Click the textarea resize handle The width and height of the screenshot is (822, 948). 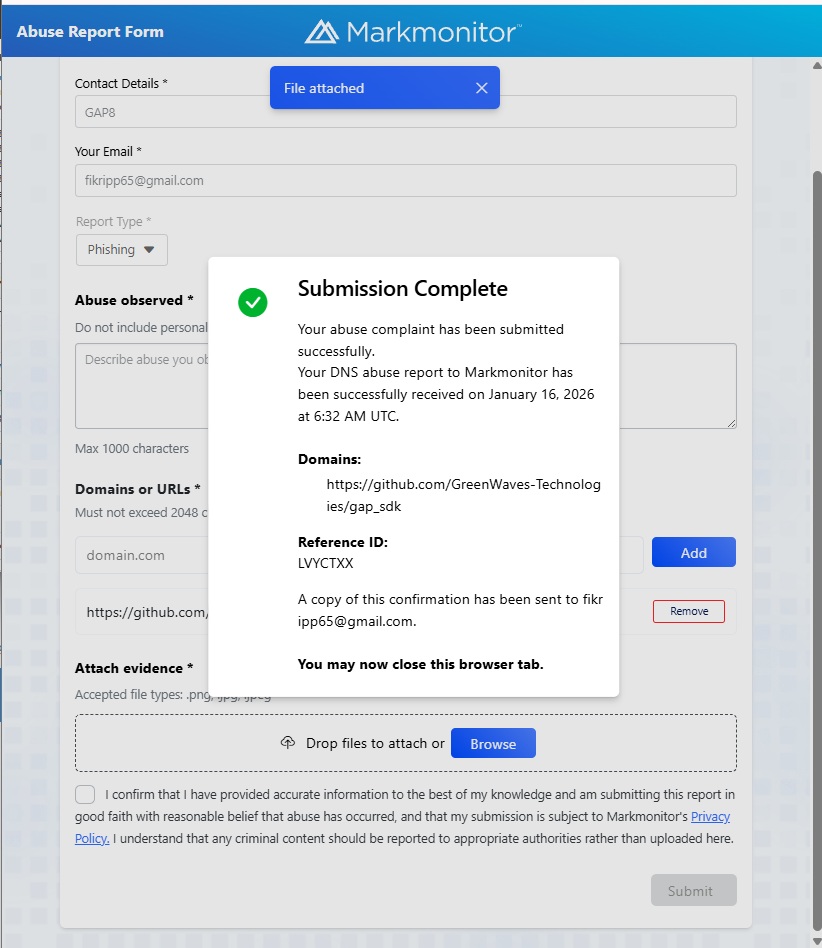pos(731,423)
